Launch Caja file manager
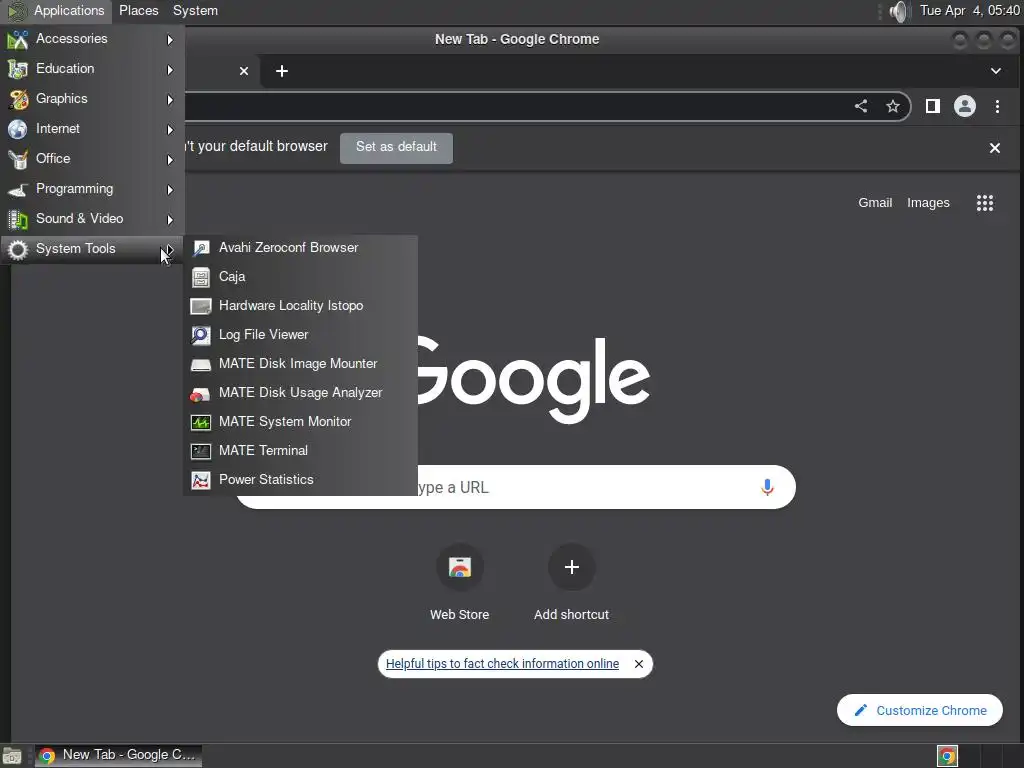 point(300,277)
